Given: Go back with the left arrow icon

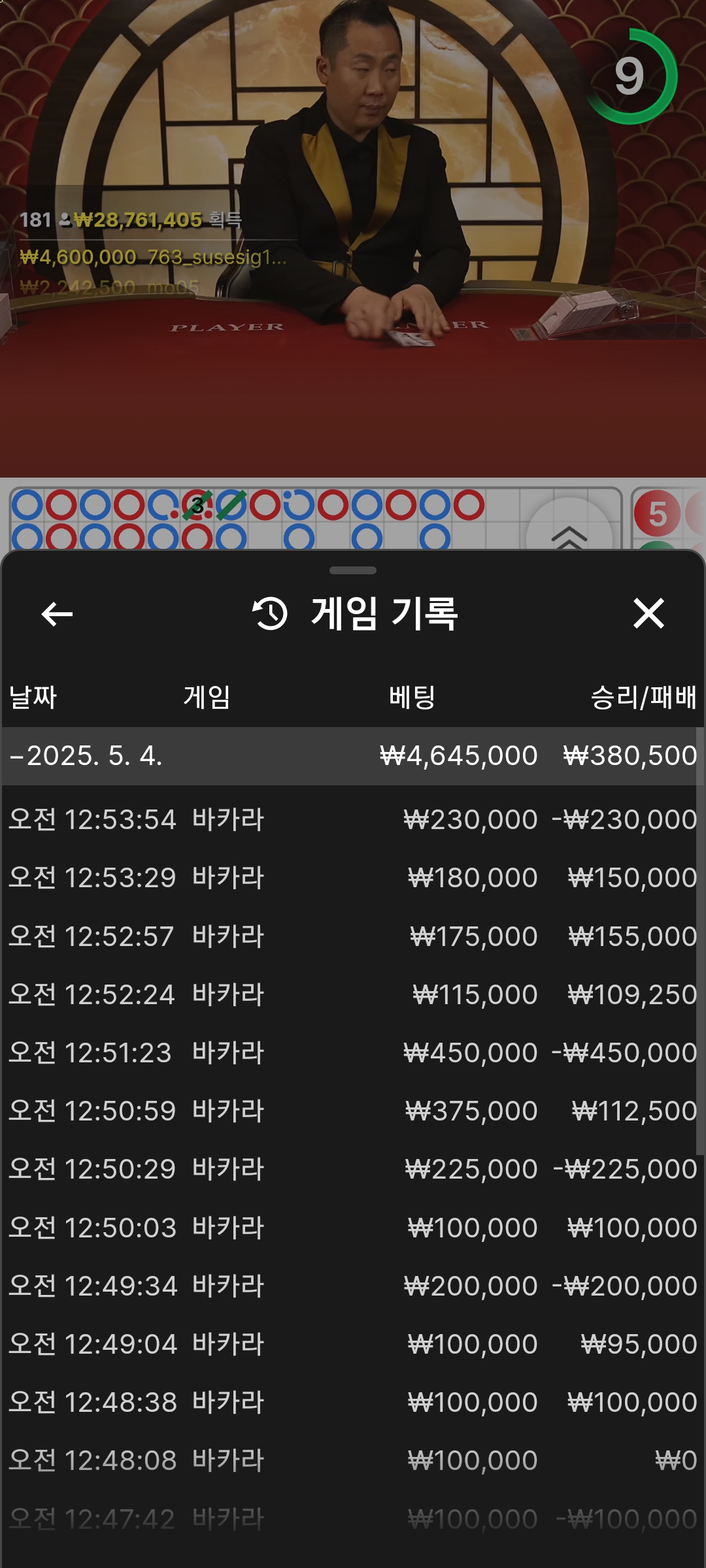Looking at the screenshot, I should pyautogui.click(x=57, y=613).
